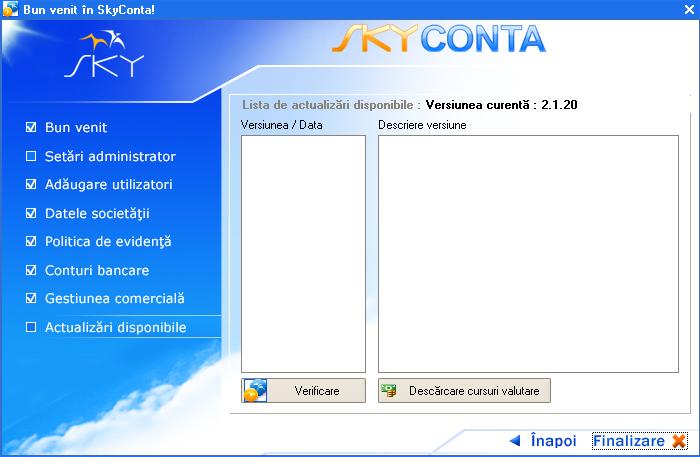Toggle the Gestiunea comercială checkbox
The height and width of the screenshot is (457, 700).
(31, 298)
